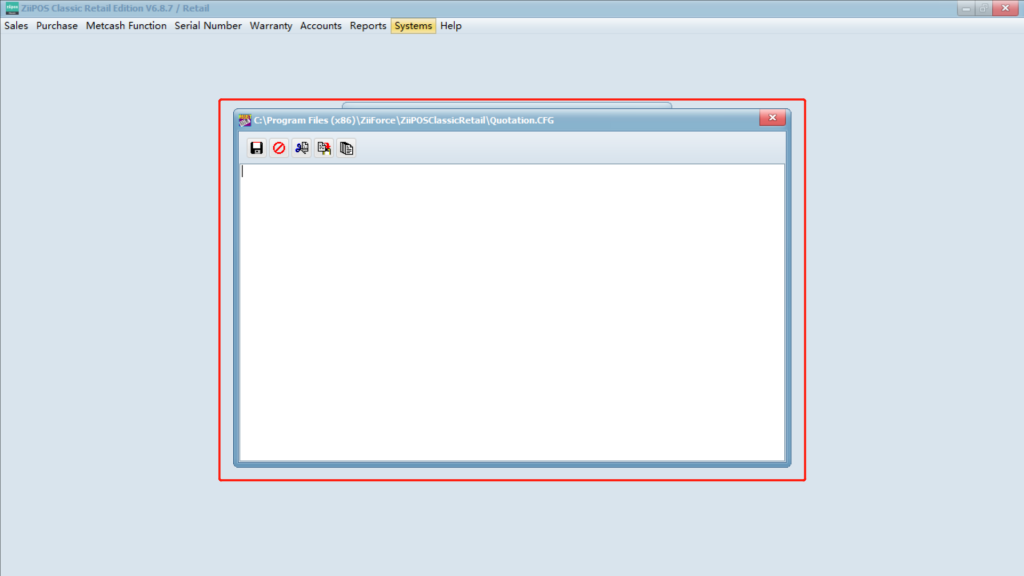The height and width of the screenshot is (576, 1024).
Task: Select the Warranty menu
Action: 271,26
